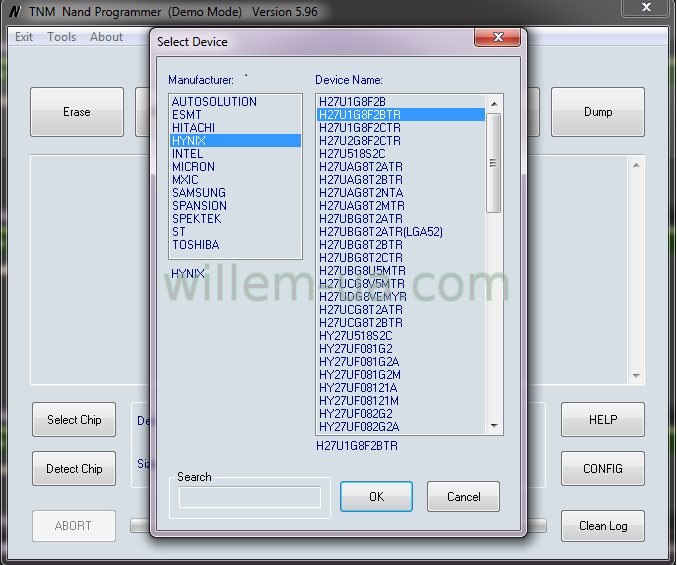The height and width of the screenshot is (565, 677).
Task: Select device H27U1G8F2CTR
Action: [x=401, y=128]
